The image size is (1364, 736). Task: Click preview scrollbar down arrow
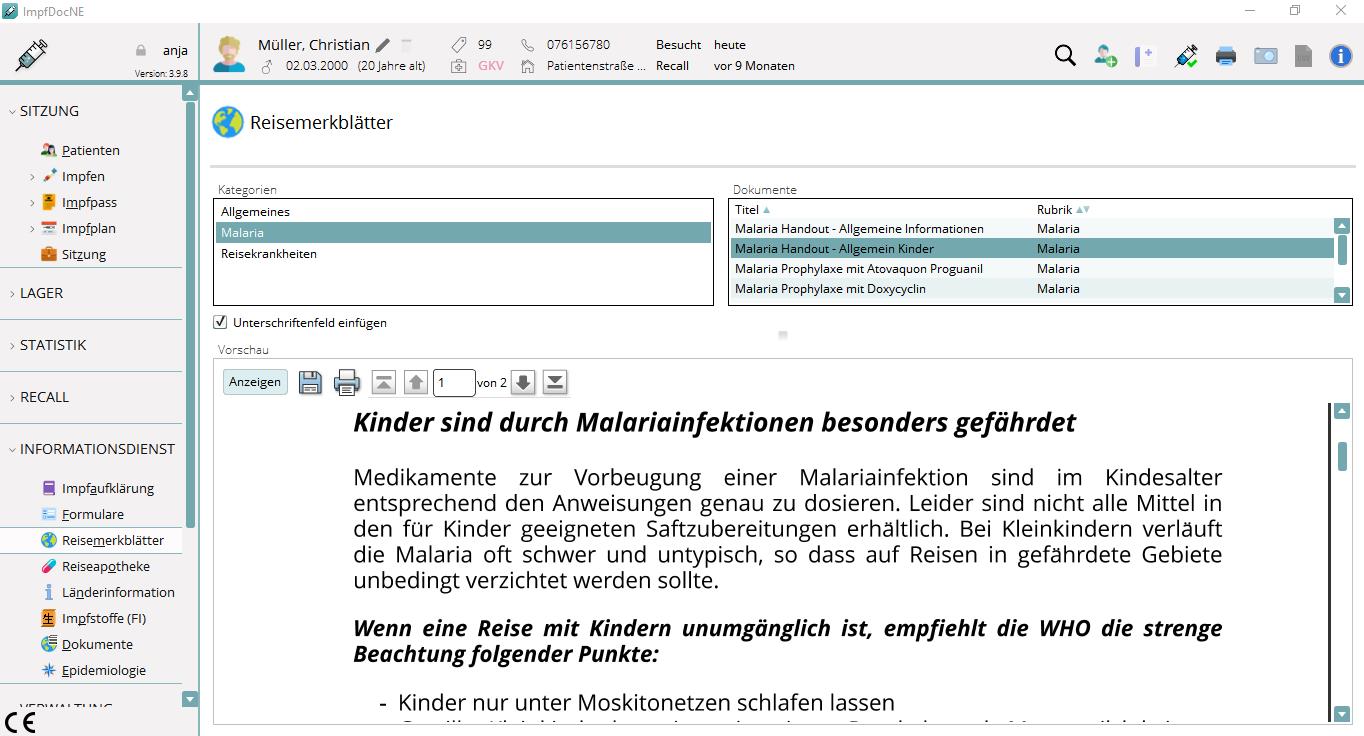pyautogui.click(x=1342, y=714)
